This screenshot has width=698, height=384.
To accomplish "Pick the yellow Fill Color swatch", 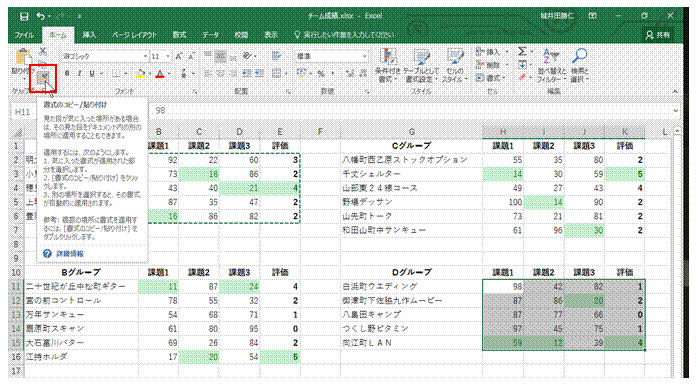I will click(141, 73).
